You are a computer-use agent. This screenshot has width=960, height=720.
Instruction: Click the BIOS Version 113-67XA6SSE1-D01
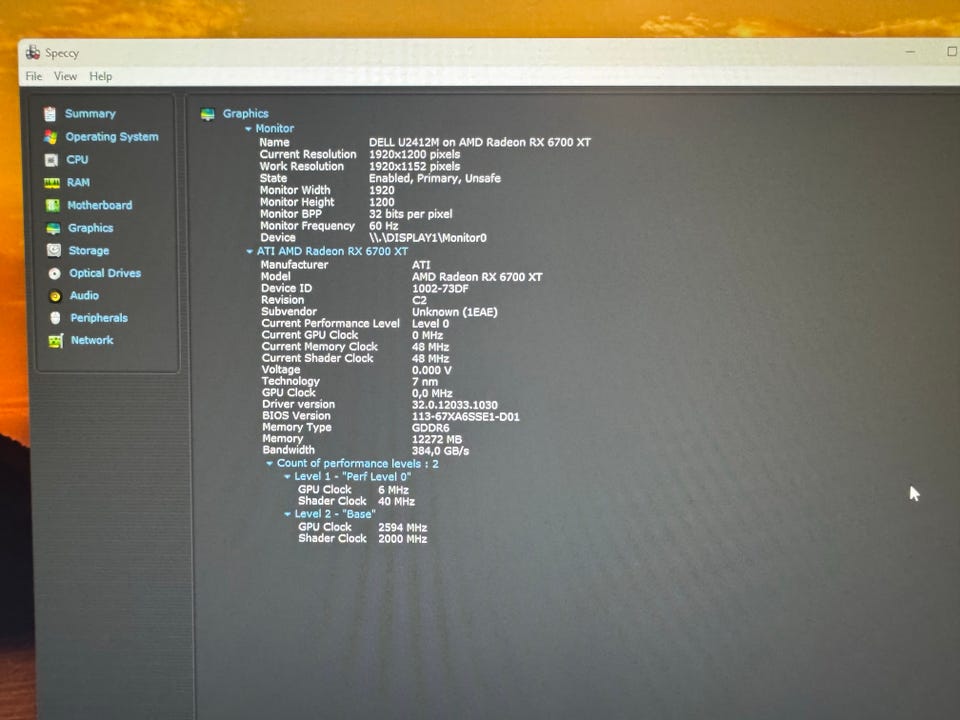coord(465,417)
